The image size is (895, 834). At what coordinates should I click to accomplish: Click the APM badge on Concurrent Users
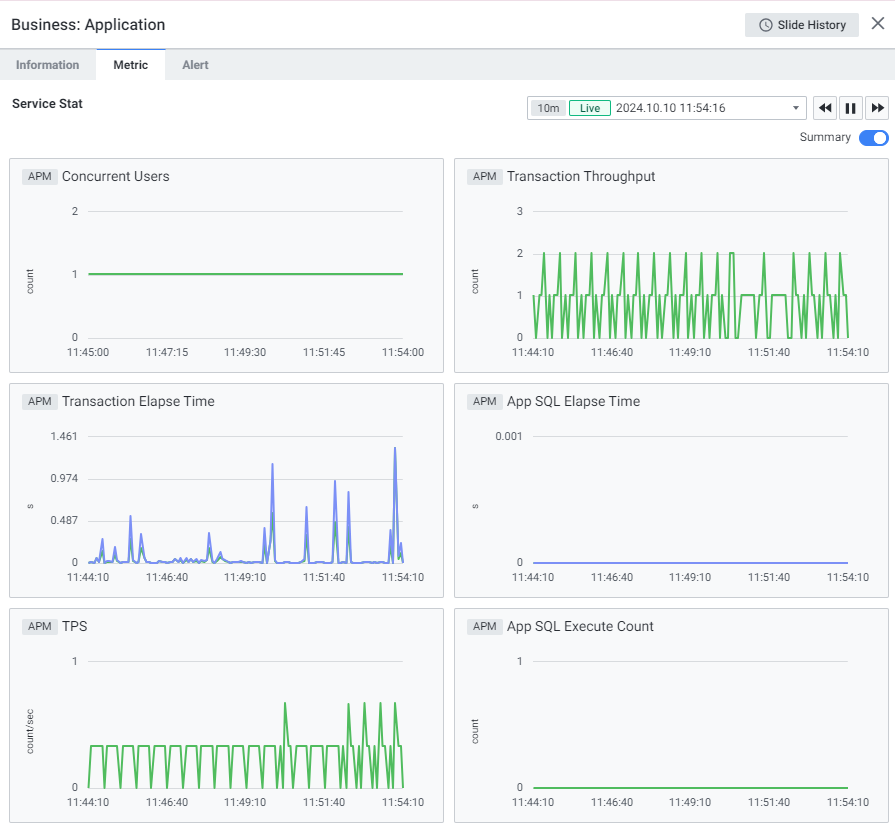pyautogui.click(x=40, y=177)
